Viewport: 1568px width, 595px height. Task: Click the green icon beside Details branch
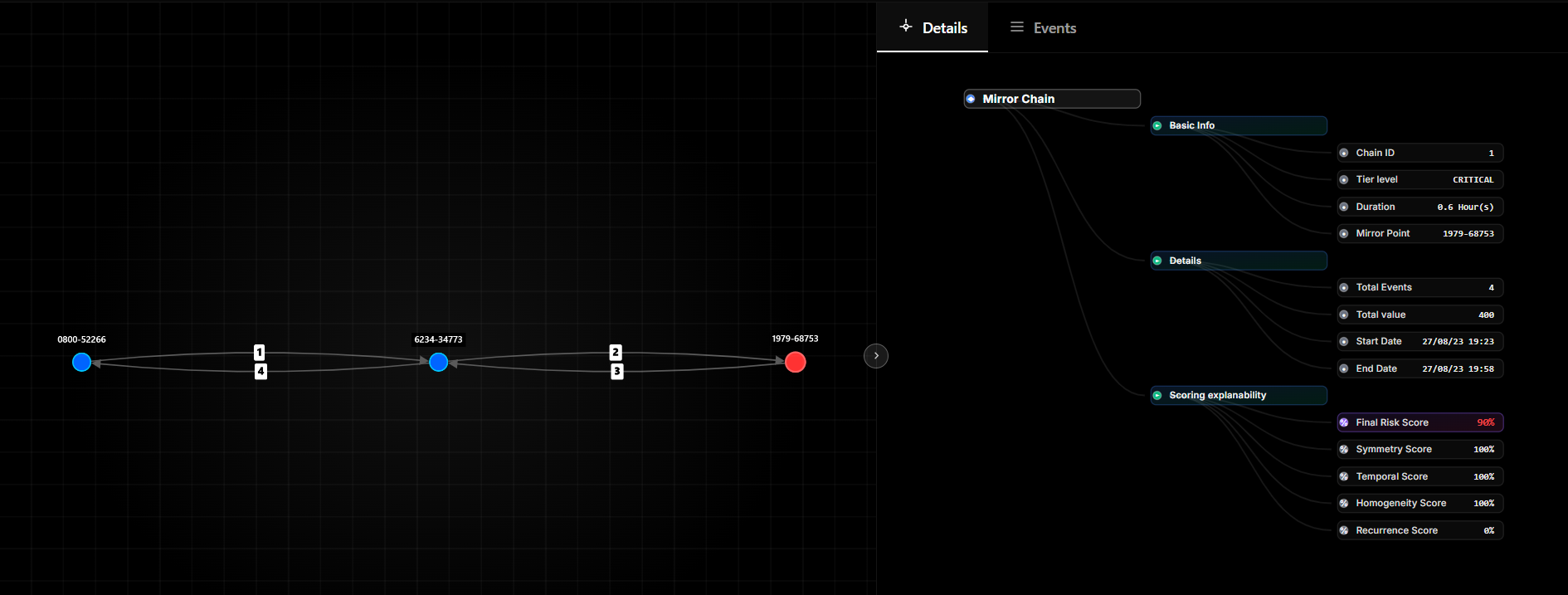[1157, 261]
